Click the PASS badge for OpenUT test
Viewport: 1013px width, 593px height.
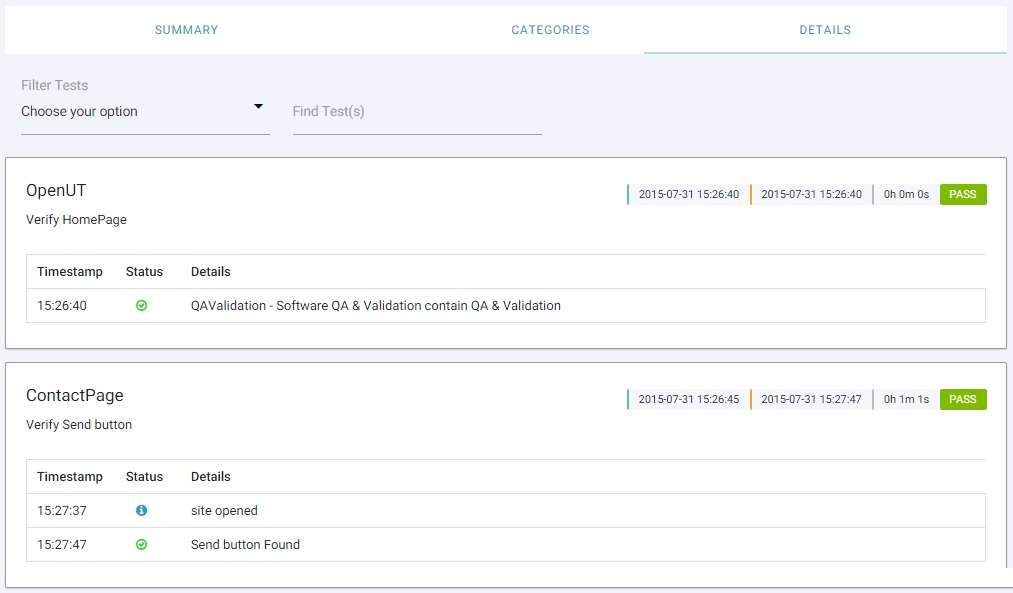[963, 194]
